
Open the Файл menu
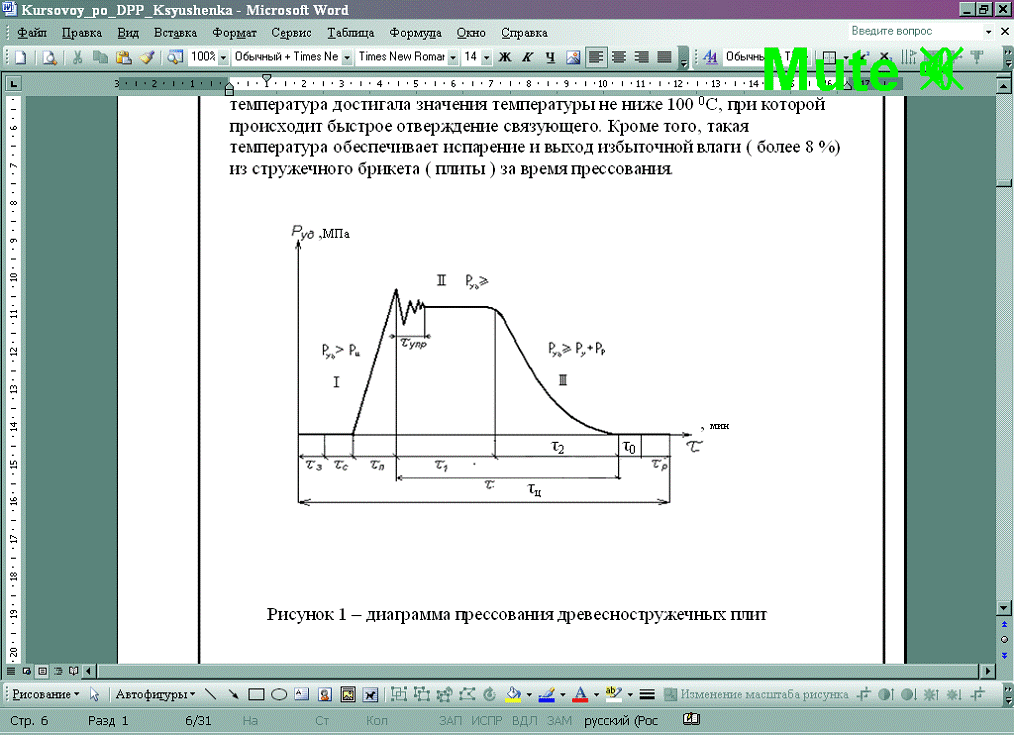[x=32, y=33]
